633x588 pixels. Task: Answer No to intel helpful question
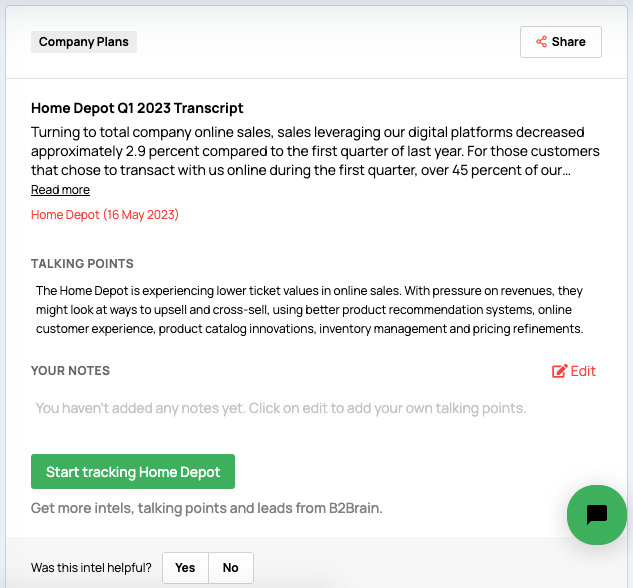pos(231,568)
